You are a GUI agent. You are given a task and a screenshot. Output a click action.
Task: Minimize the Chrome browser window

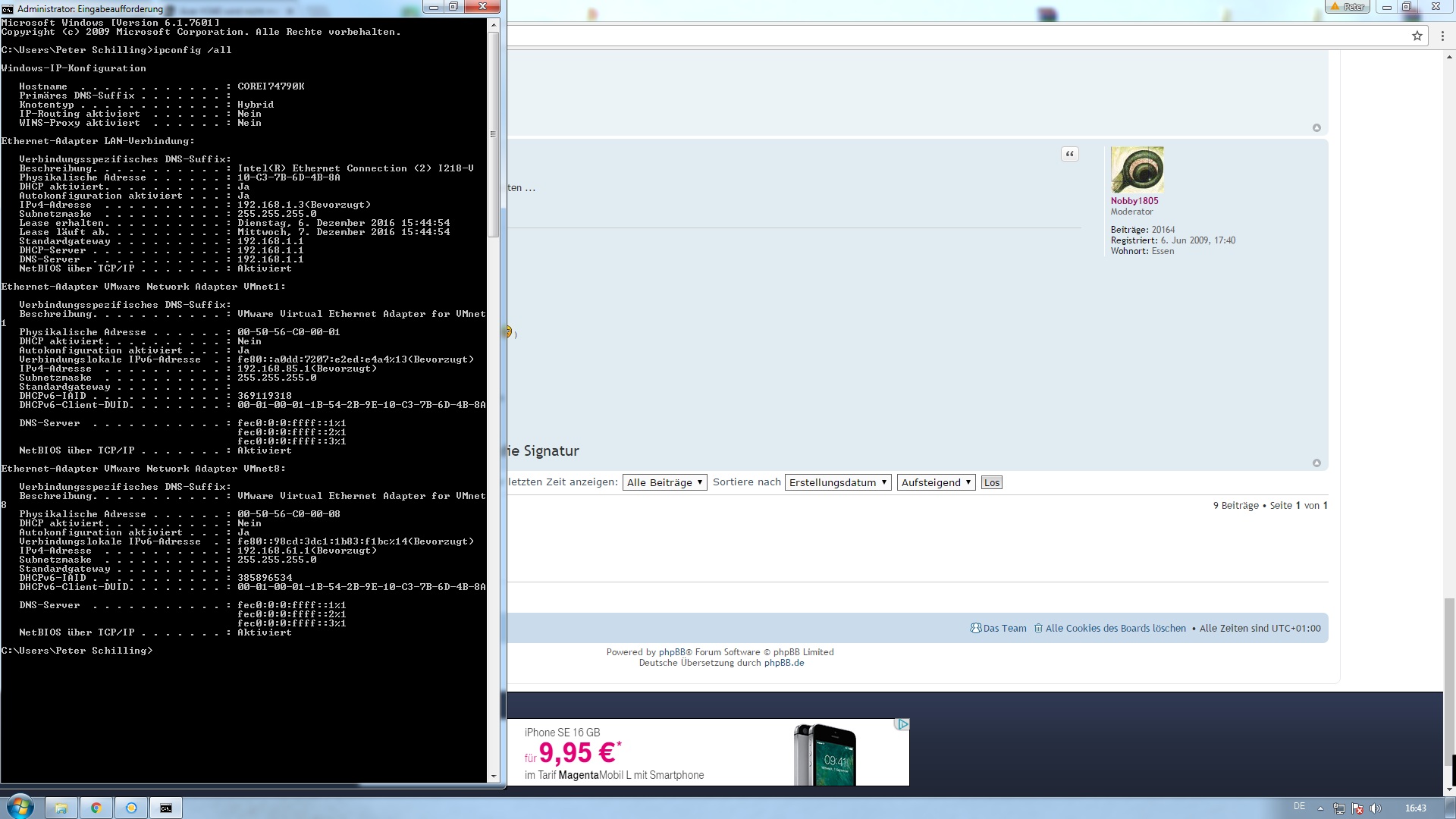point(1386,7)
